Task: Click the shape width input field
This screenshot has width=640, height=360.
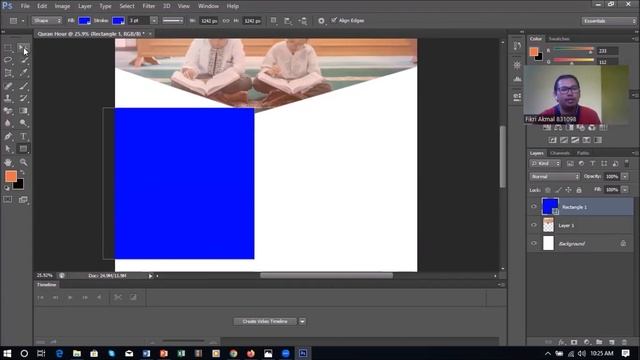Action: click(x=209, y=20)
